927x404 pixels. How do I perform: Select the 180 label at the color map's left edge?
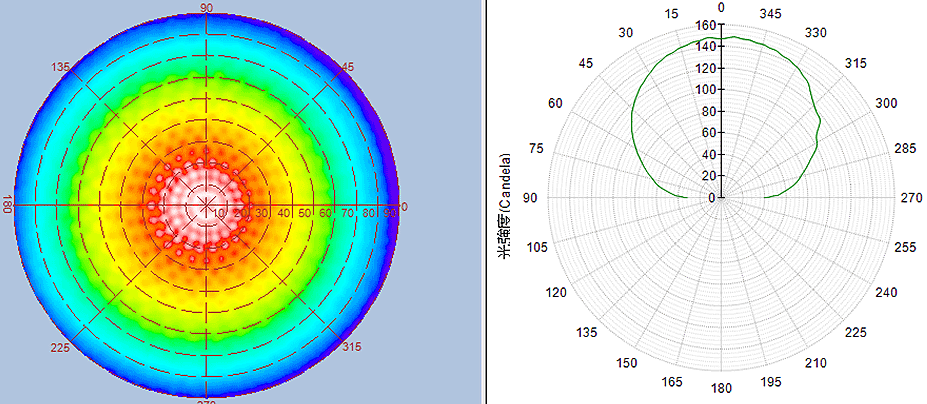click(x=7, y=204)
